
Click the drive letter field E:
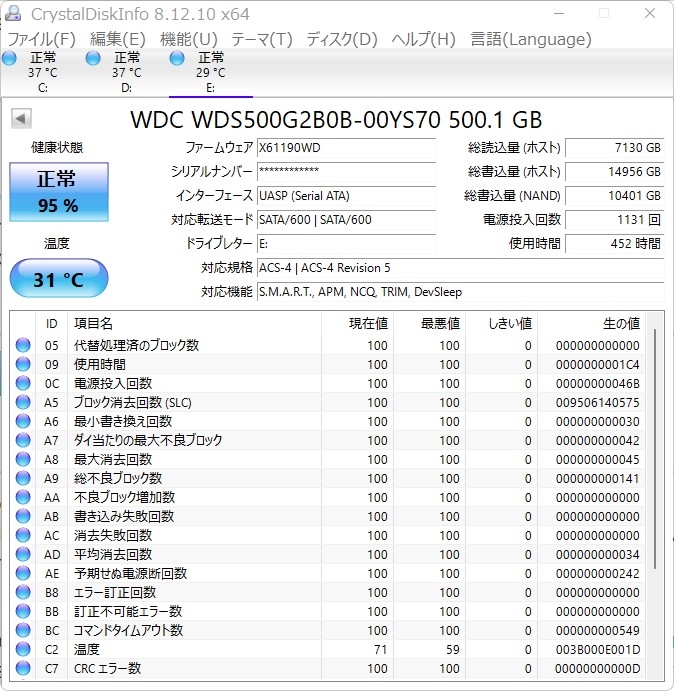coord(346,244)
